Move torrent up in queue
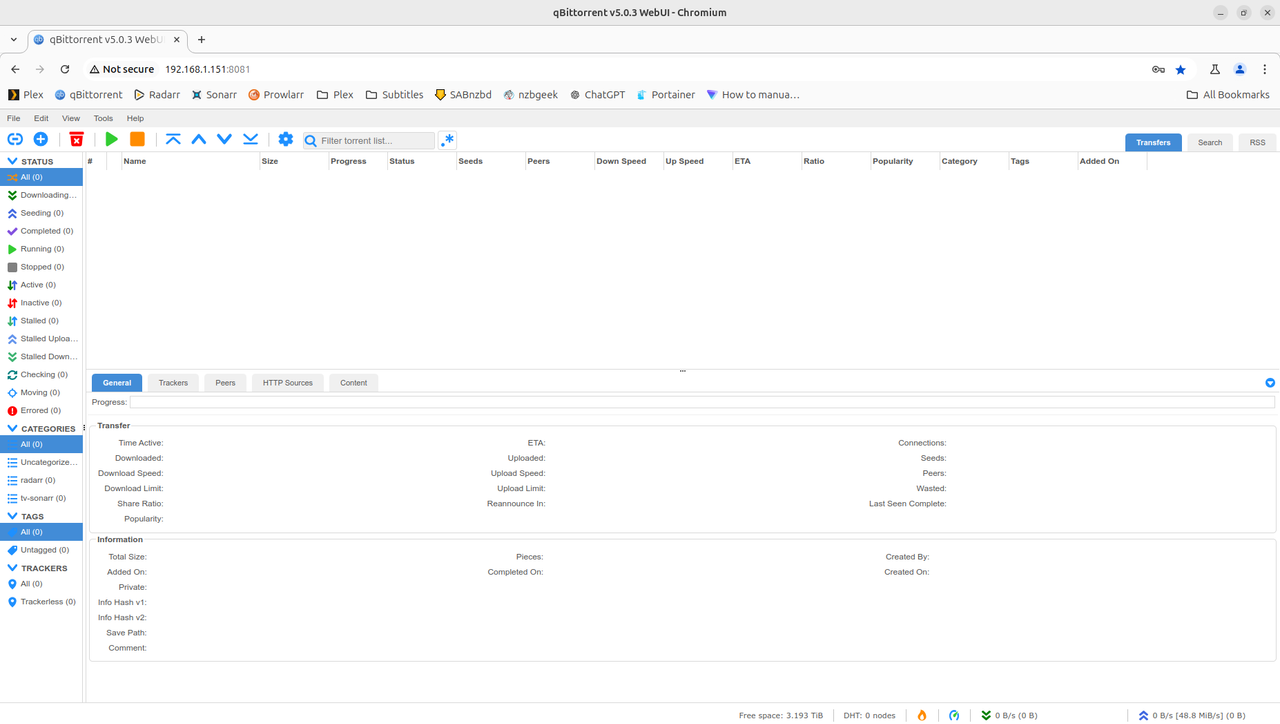Image resolution: width=1280 pixels, height=724 pixels. (199, 139)
